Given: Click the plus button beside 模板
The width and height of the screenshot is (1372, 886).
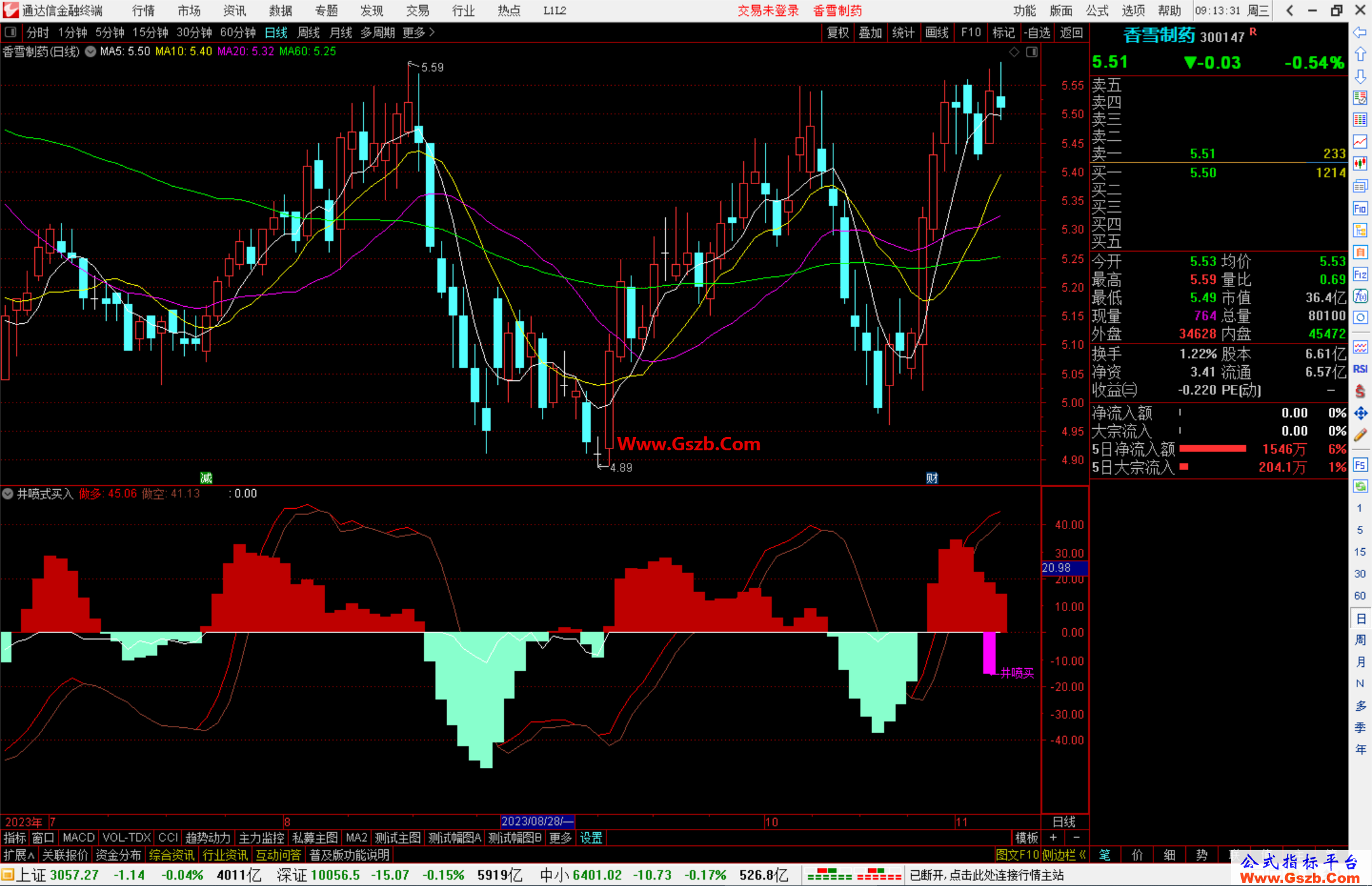Looking at the screenshot, I should point(1054,838).
